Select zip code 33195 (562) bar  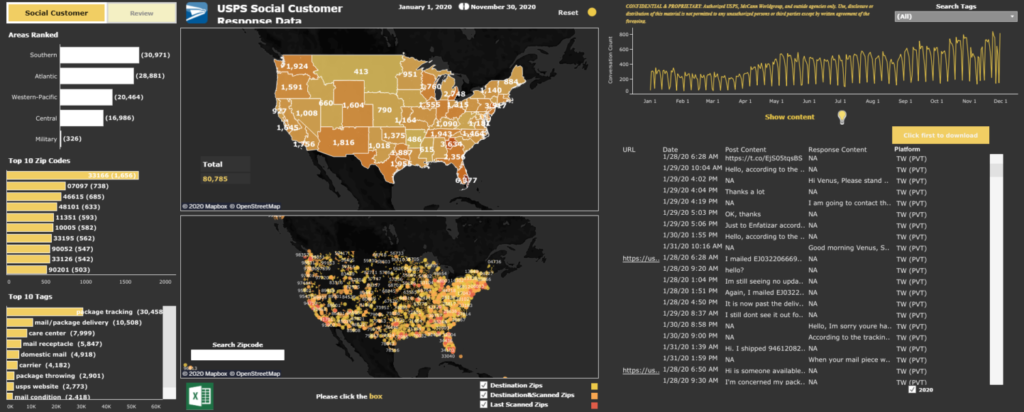[x=29, y=238]
